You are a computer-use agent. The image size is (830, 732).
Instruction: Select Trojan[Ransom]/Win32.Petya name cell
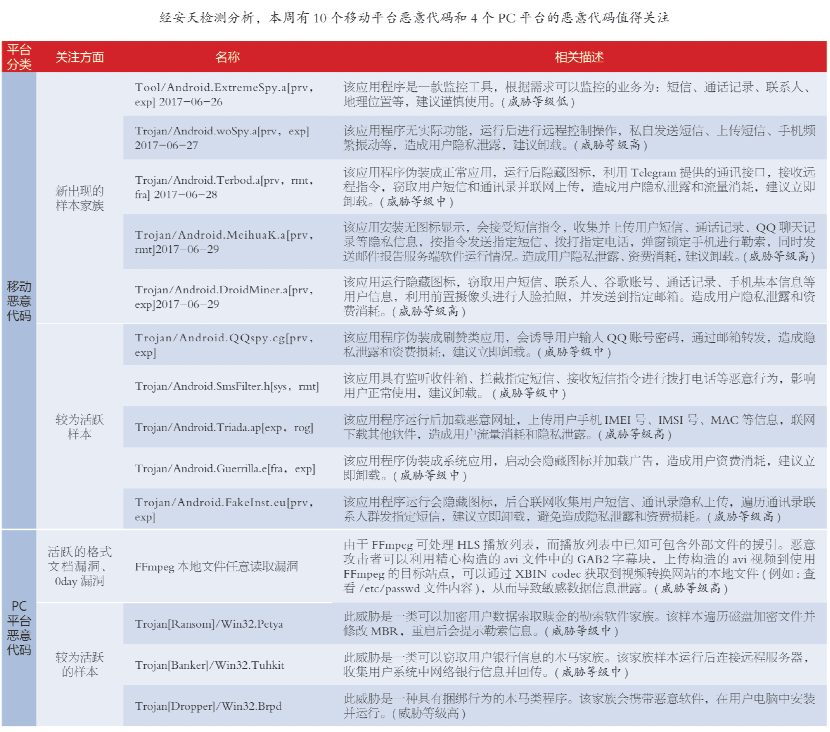click(228, 623)
